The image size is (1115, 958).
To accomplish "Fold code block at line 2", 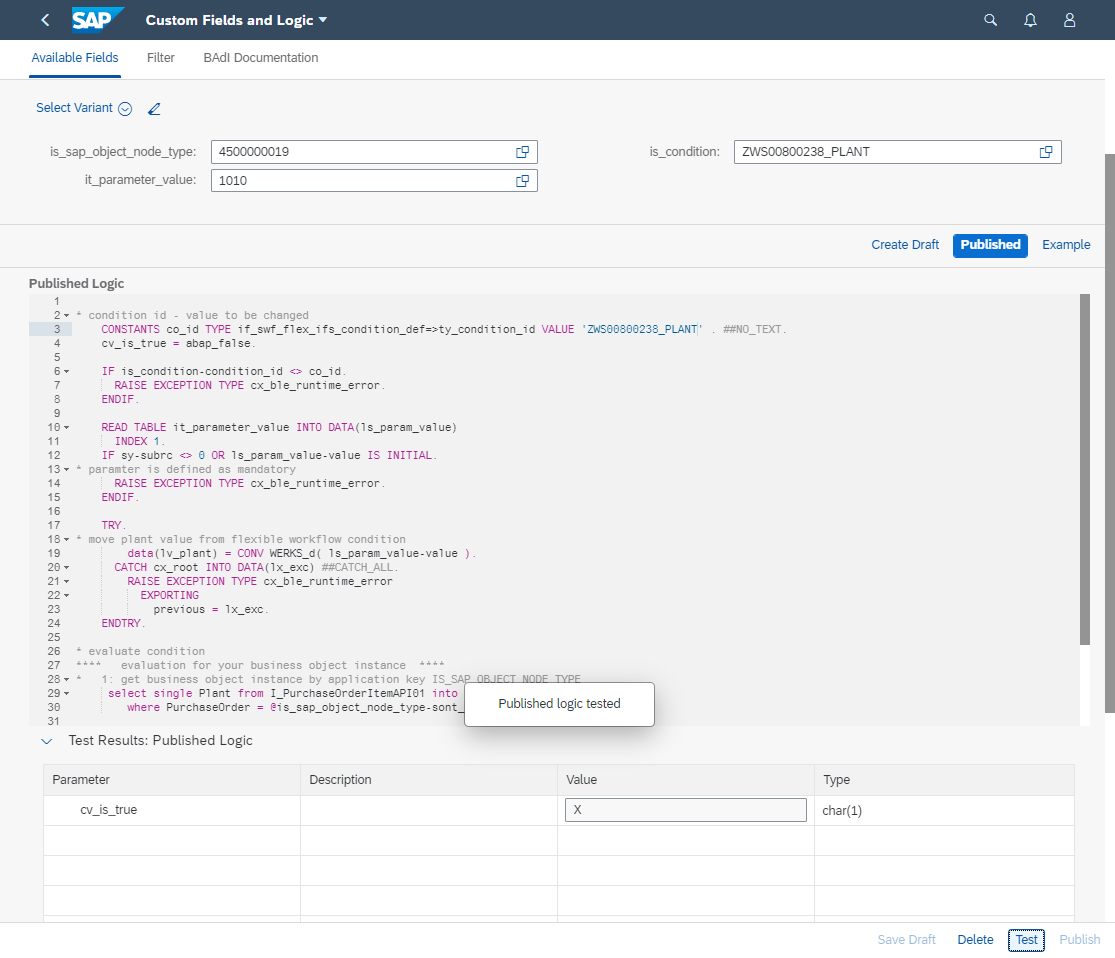I will (x=67, y=315).
